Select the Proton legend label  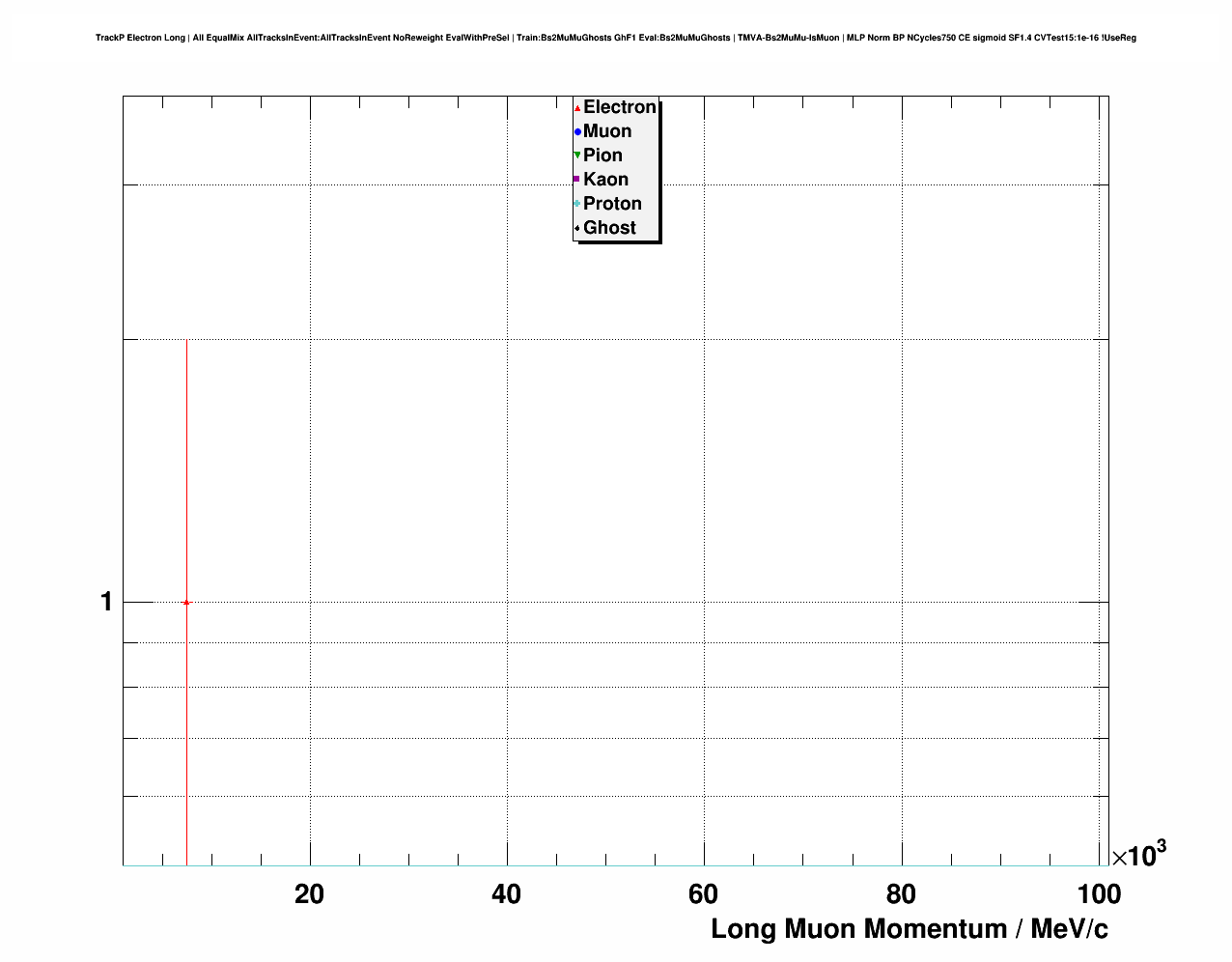pos(612,204)
